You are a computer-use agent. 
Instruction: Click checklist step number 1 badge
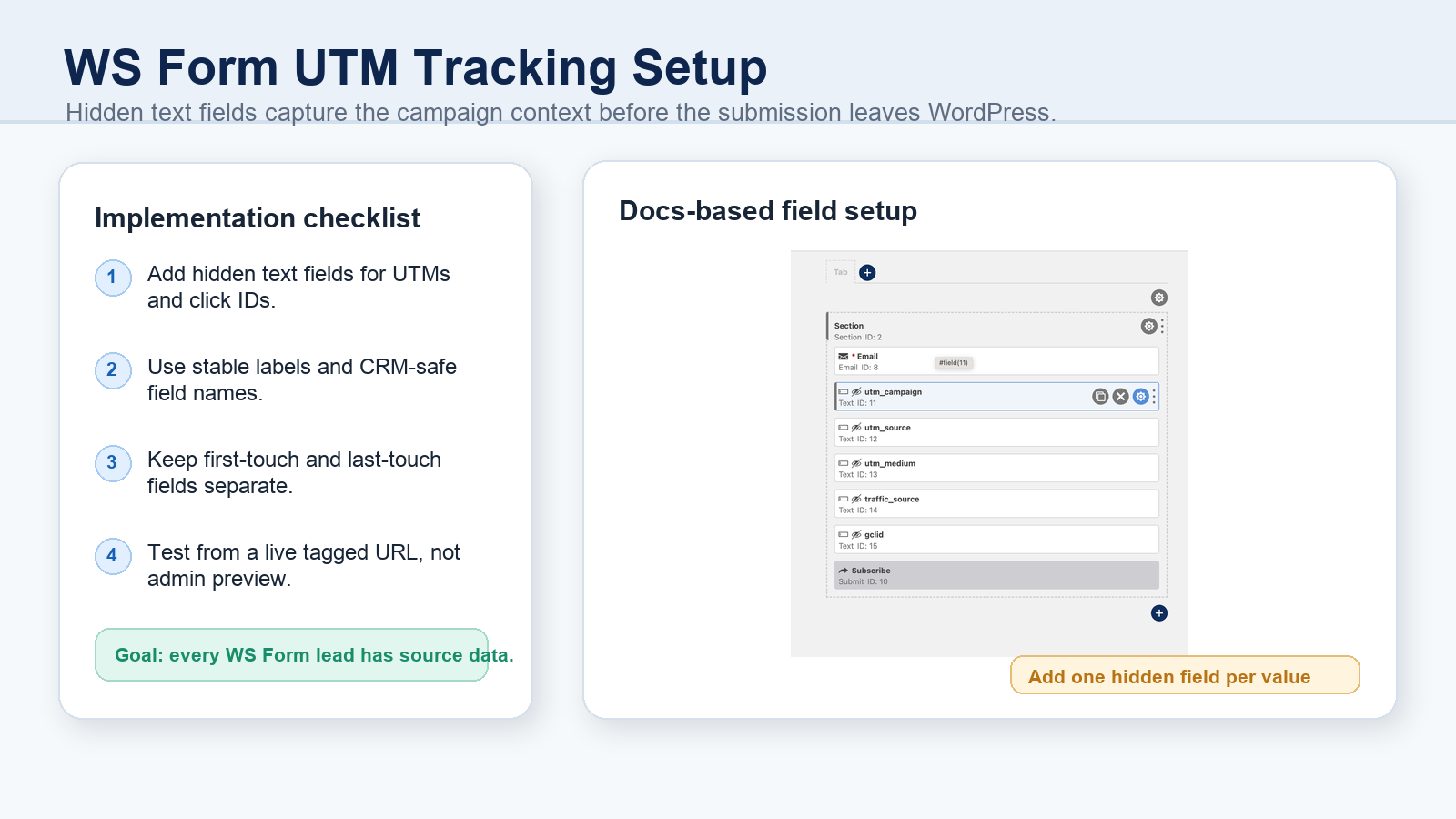click(x=113, y=277)
